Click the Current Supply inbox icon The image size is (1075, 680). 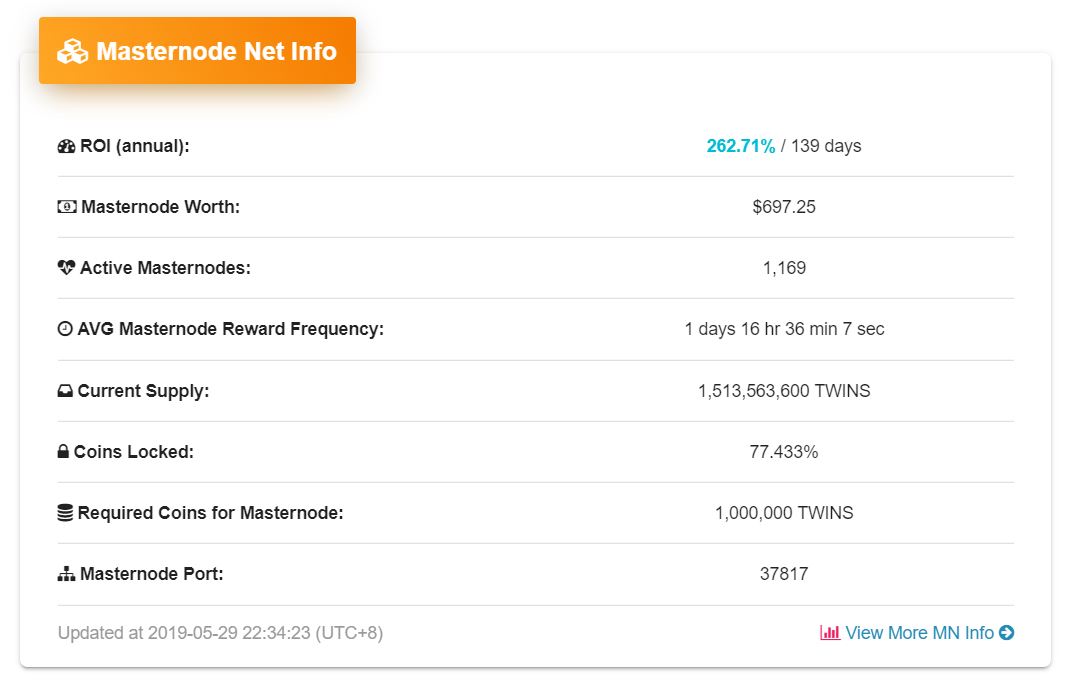point(65,391)
